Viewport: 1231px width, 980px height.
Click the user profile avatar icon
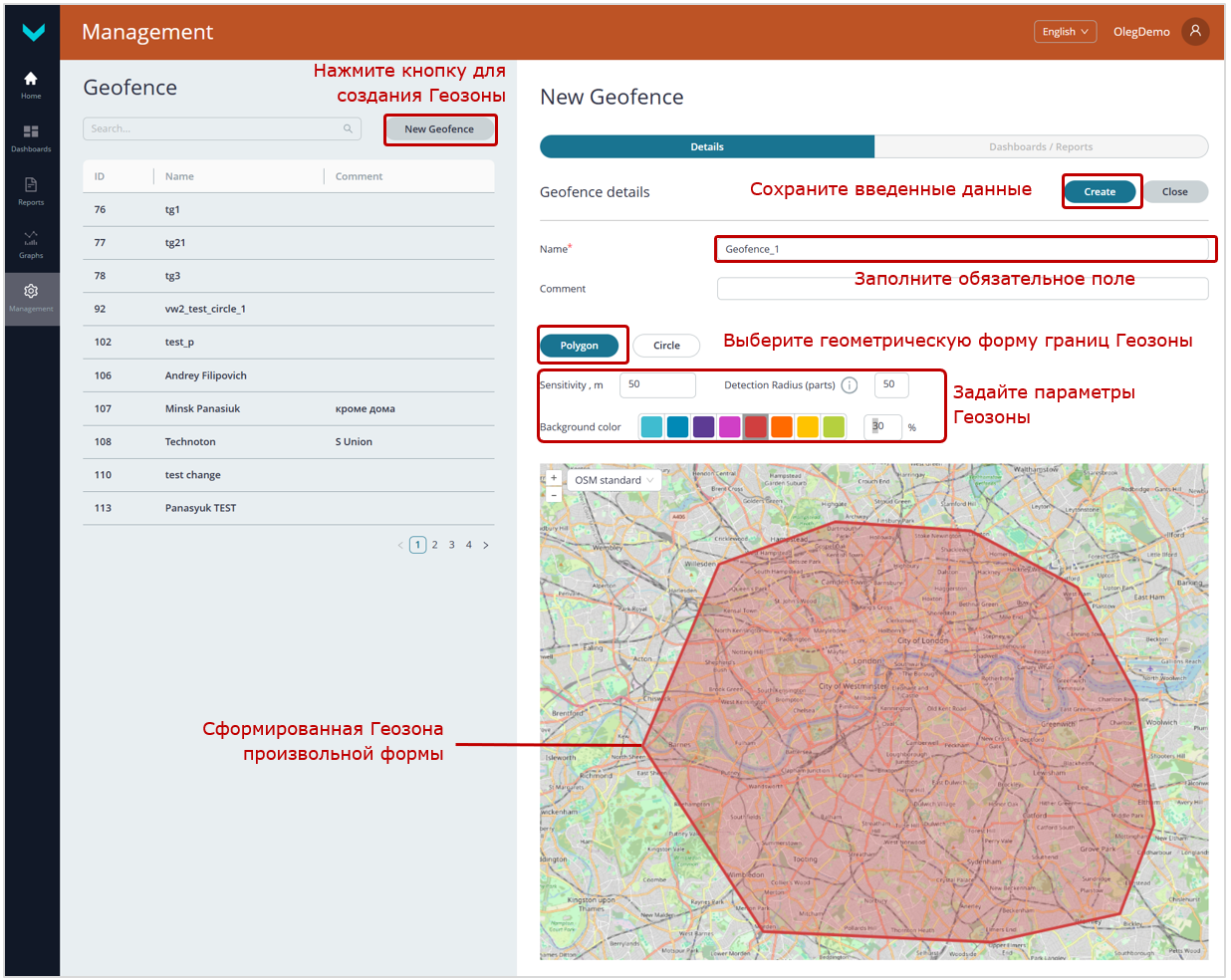pyautogui.click(x=1195, y=31)
